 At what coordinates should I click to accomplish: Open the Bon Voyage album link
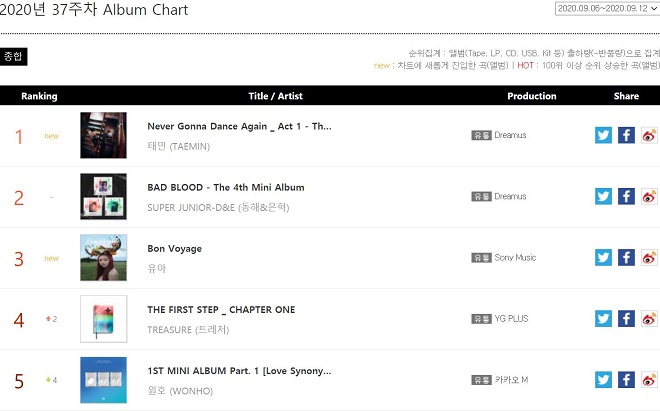(x=174, y=249)
